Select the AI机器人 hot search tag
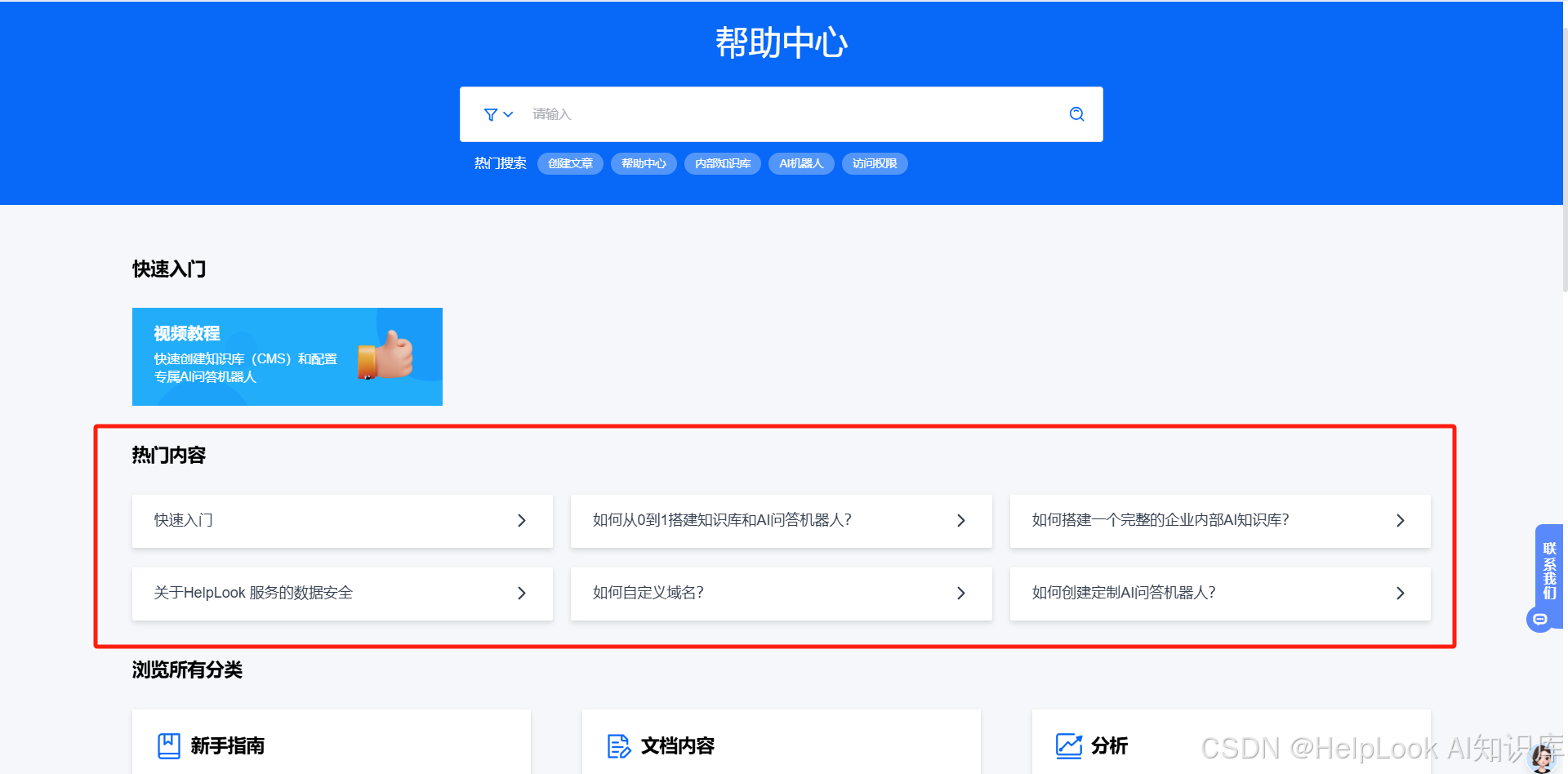This screenshot has width=1568, height=774. click(801, 163)
